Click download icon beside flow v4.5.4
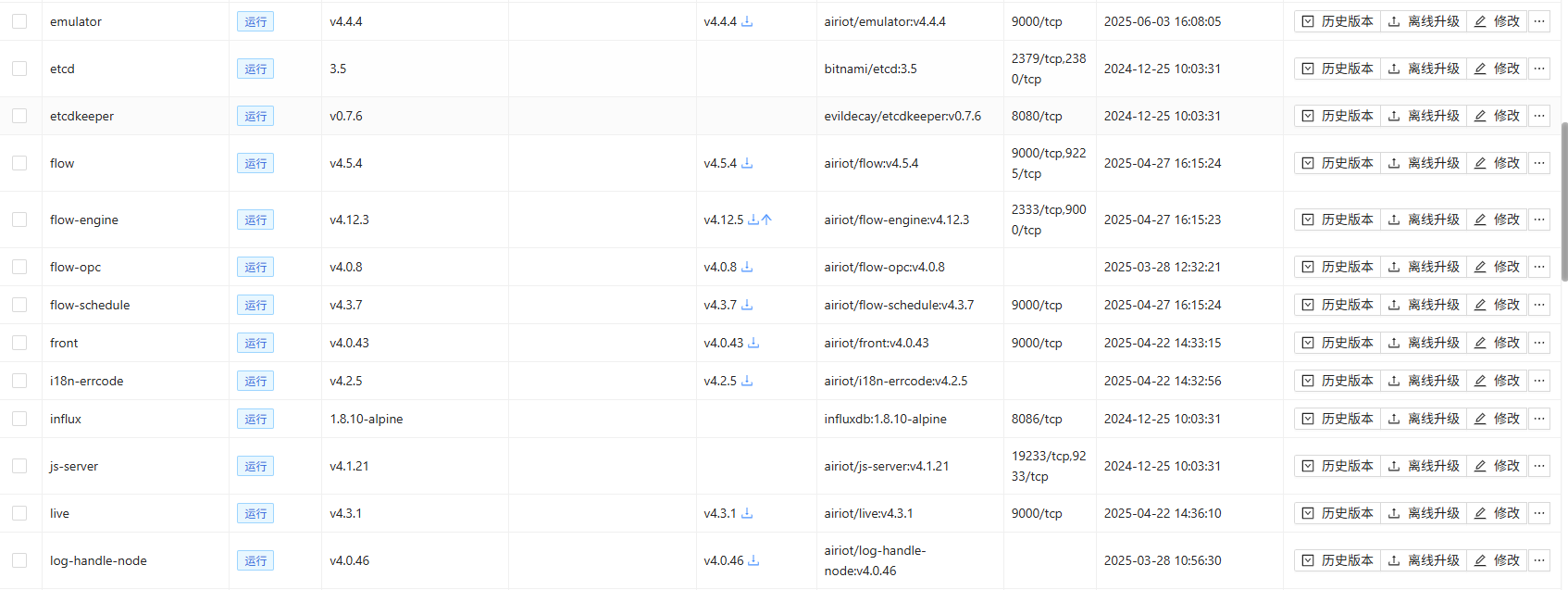Viewport: 1568px width, 590px height. pyautogui.click(x=747, y=163)
